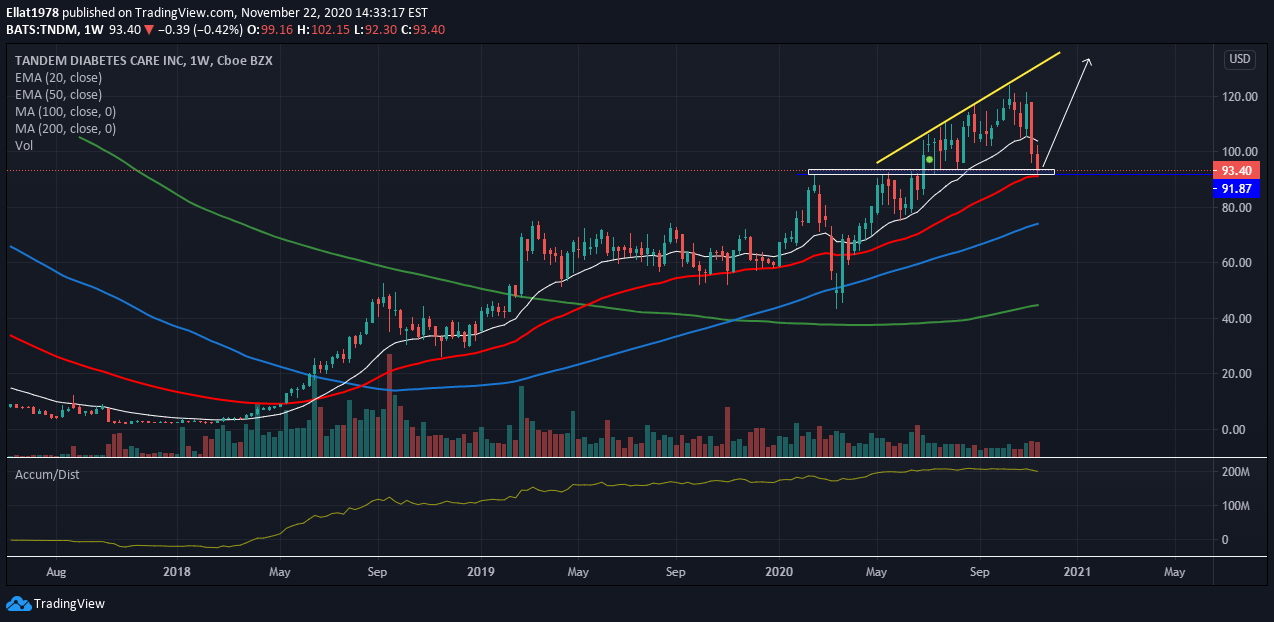The image size is (1274, 622).
Task: Click the TradingView logo icon
Action: click(18, 603)
